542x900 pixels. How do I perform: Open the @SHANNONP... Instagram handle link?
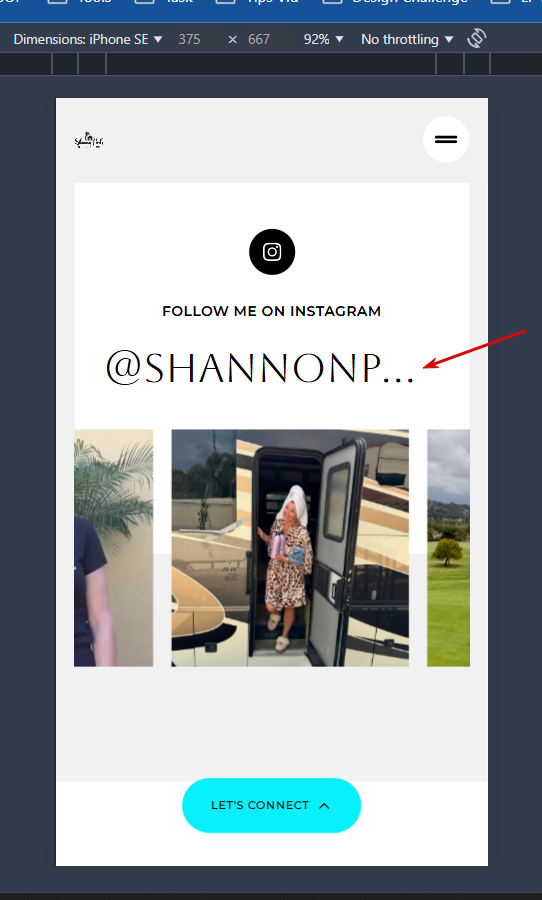click(260, 367)
